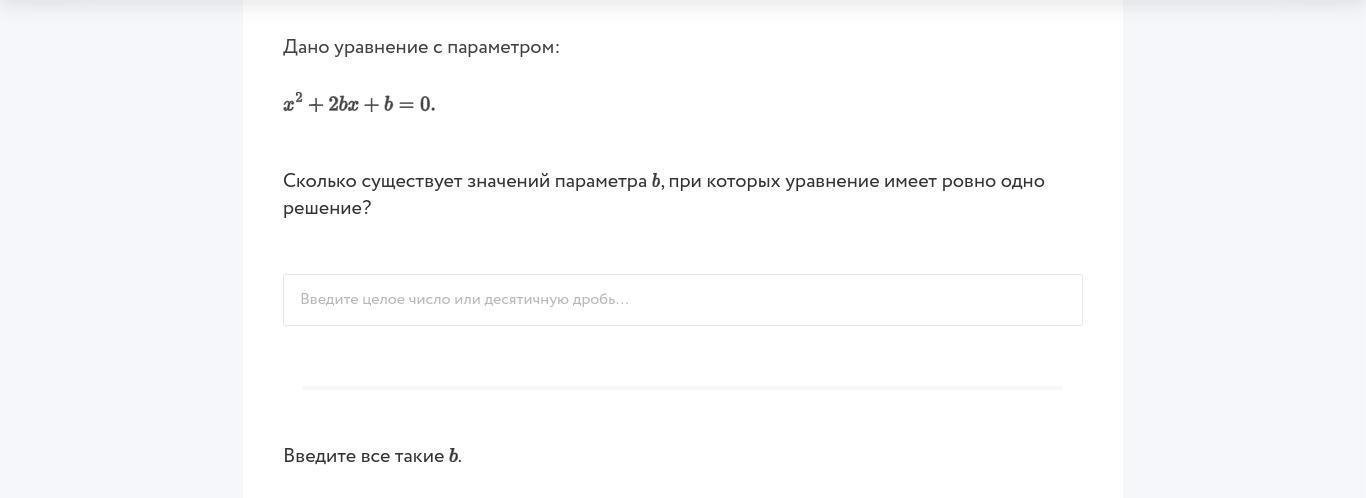The image size is (1366, 498).
Task: Click the 2bx term in the equation
Action: [343, 104]
